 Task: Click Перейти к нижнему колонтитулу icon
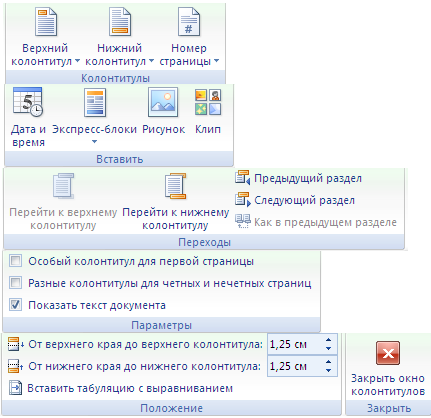click(x=175, y=186)
